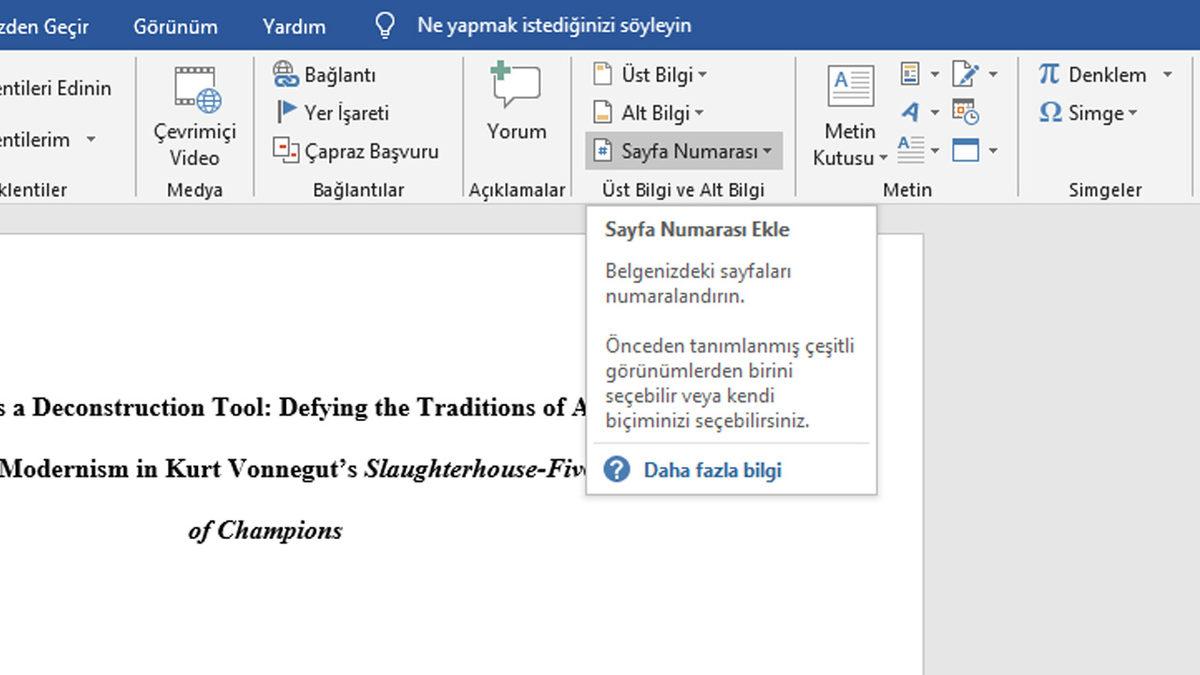
Task: Open the Yardım tab
Action: pyautogui.click(x=294, y=26)
